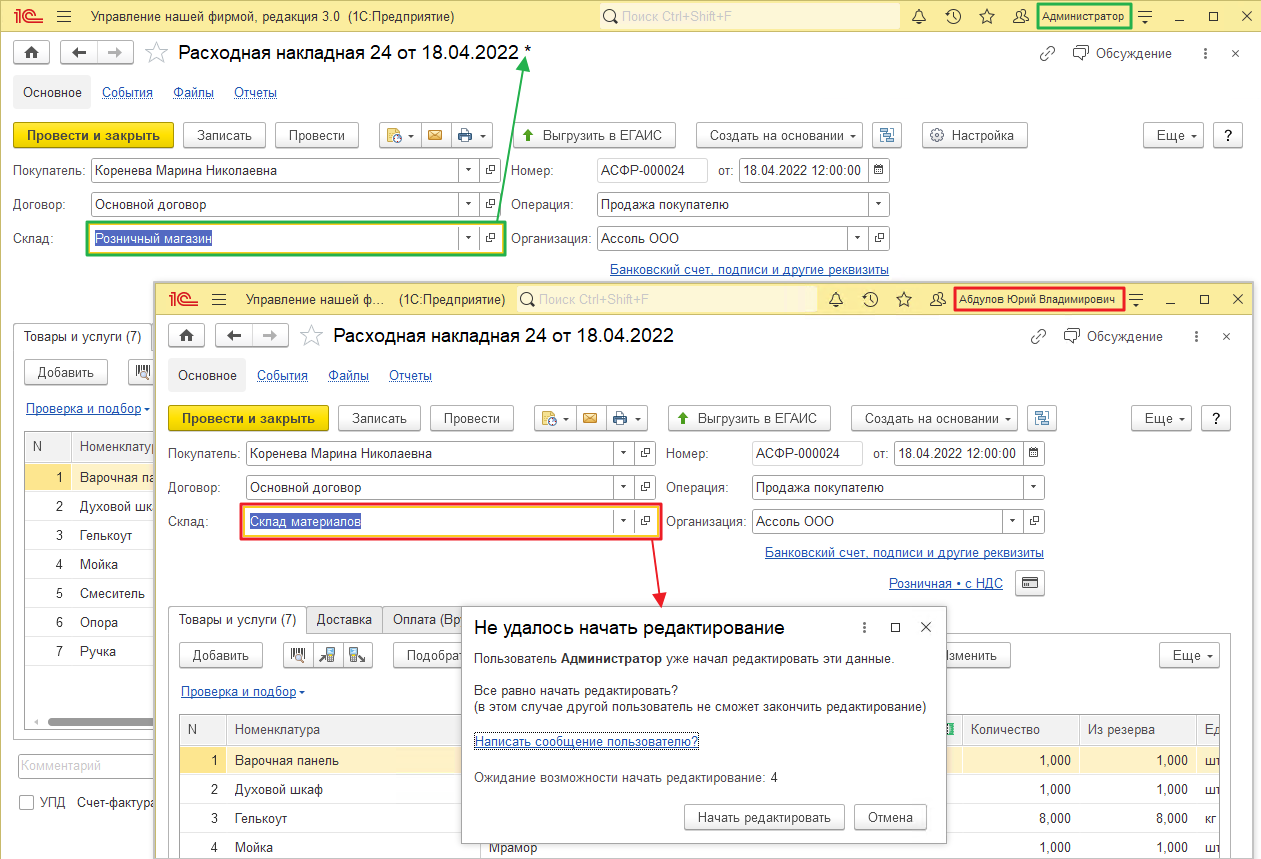Click Настройка button in Администратор window

tap(974, 135)
